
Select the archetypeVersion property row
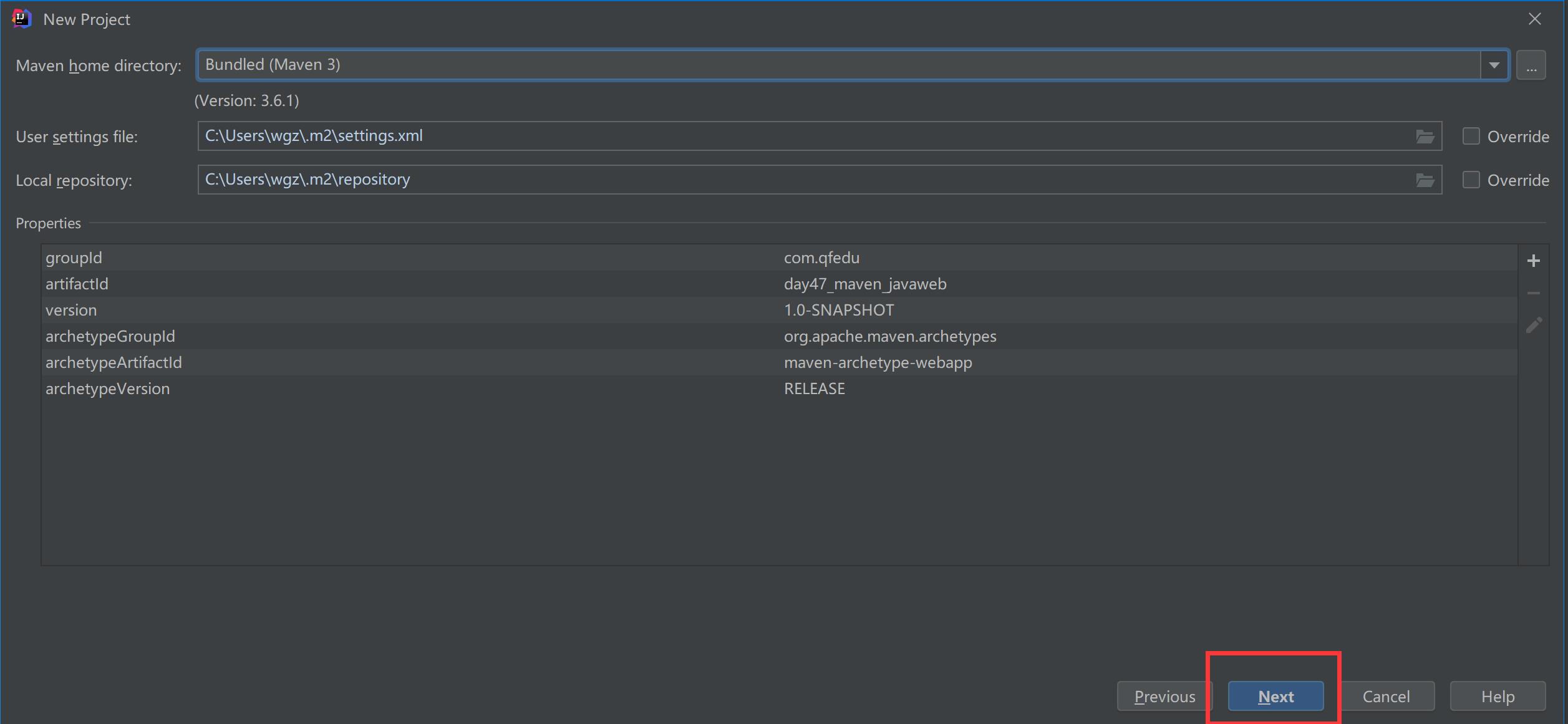[780, 389]
